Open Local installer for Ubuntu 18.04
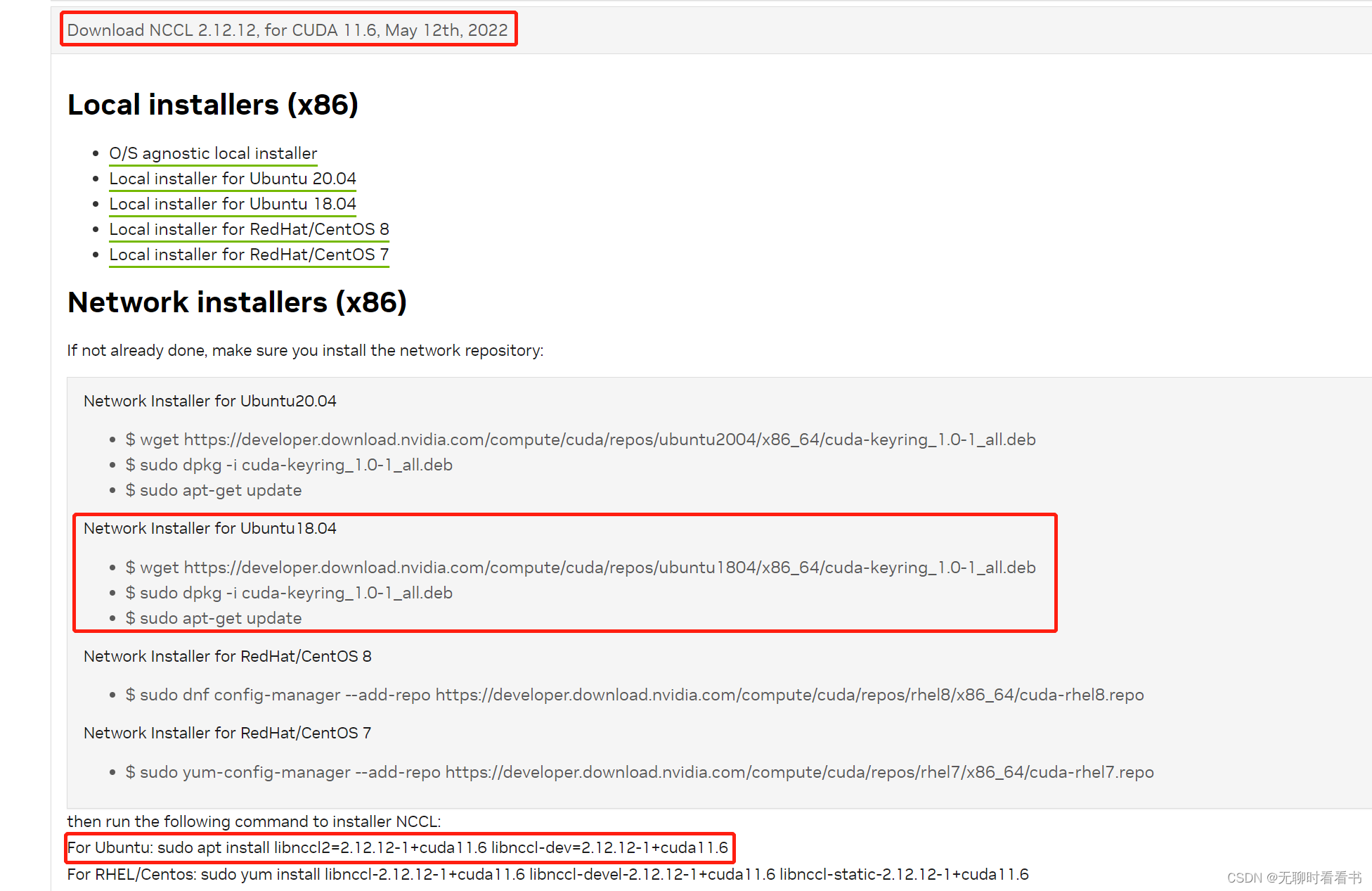This screenshot has height=891, width=1372. tap(233, 204)
